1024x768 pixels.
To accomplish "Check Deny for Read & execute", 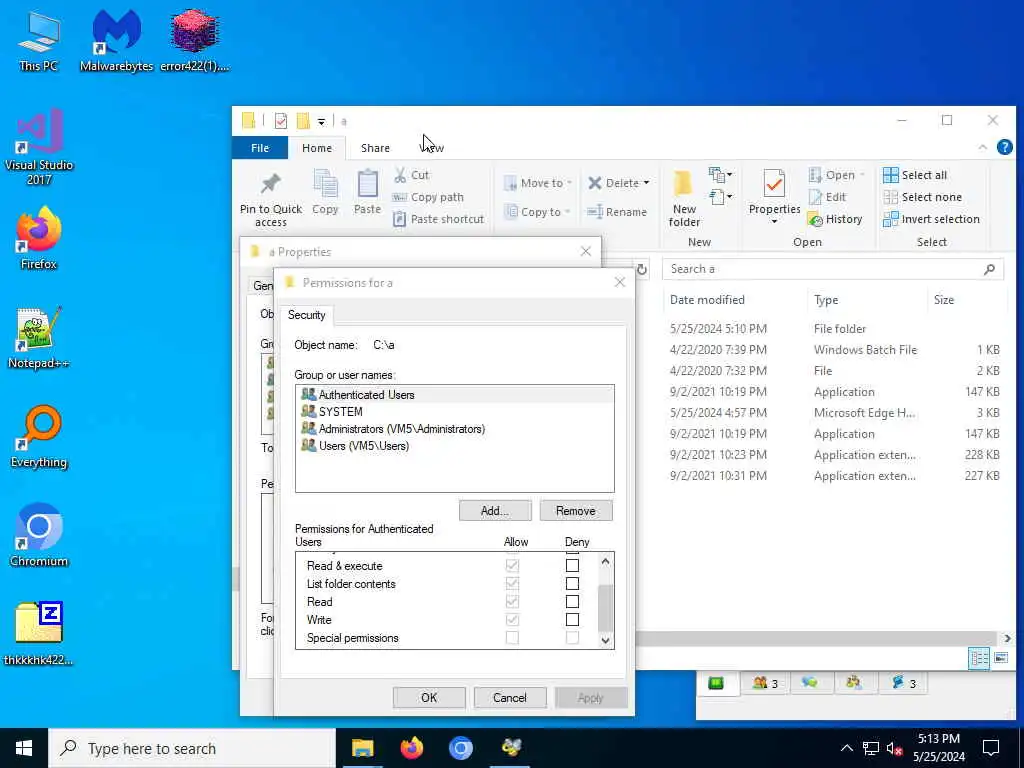I will [x=572, y=566].
